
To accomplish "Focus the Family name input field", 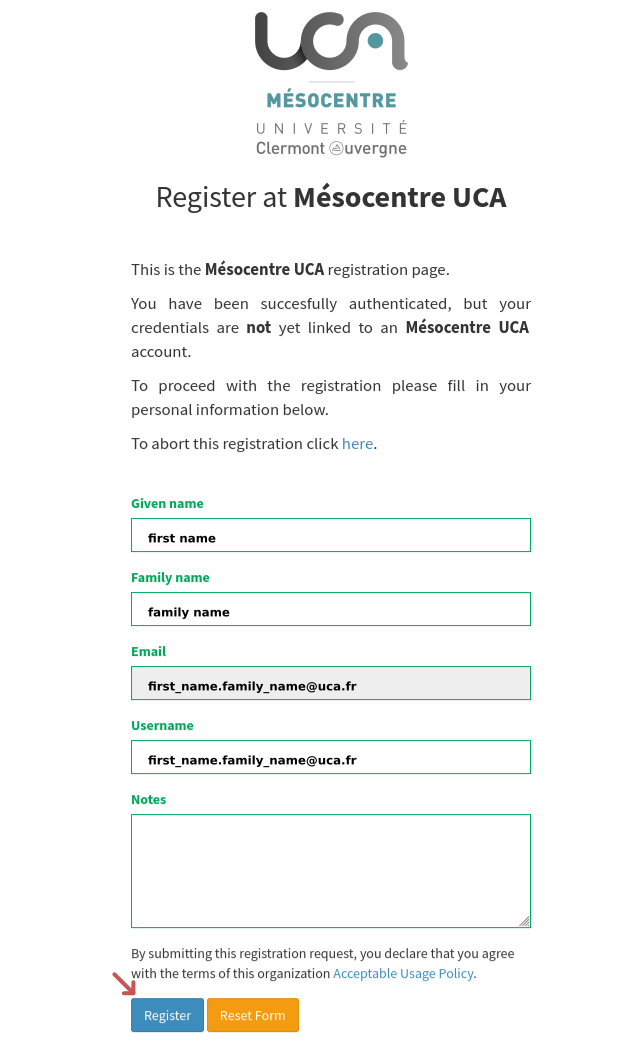I will point(330,609).
